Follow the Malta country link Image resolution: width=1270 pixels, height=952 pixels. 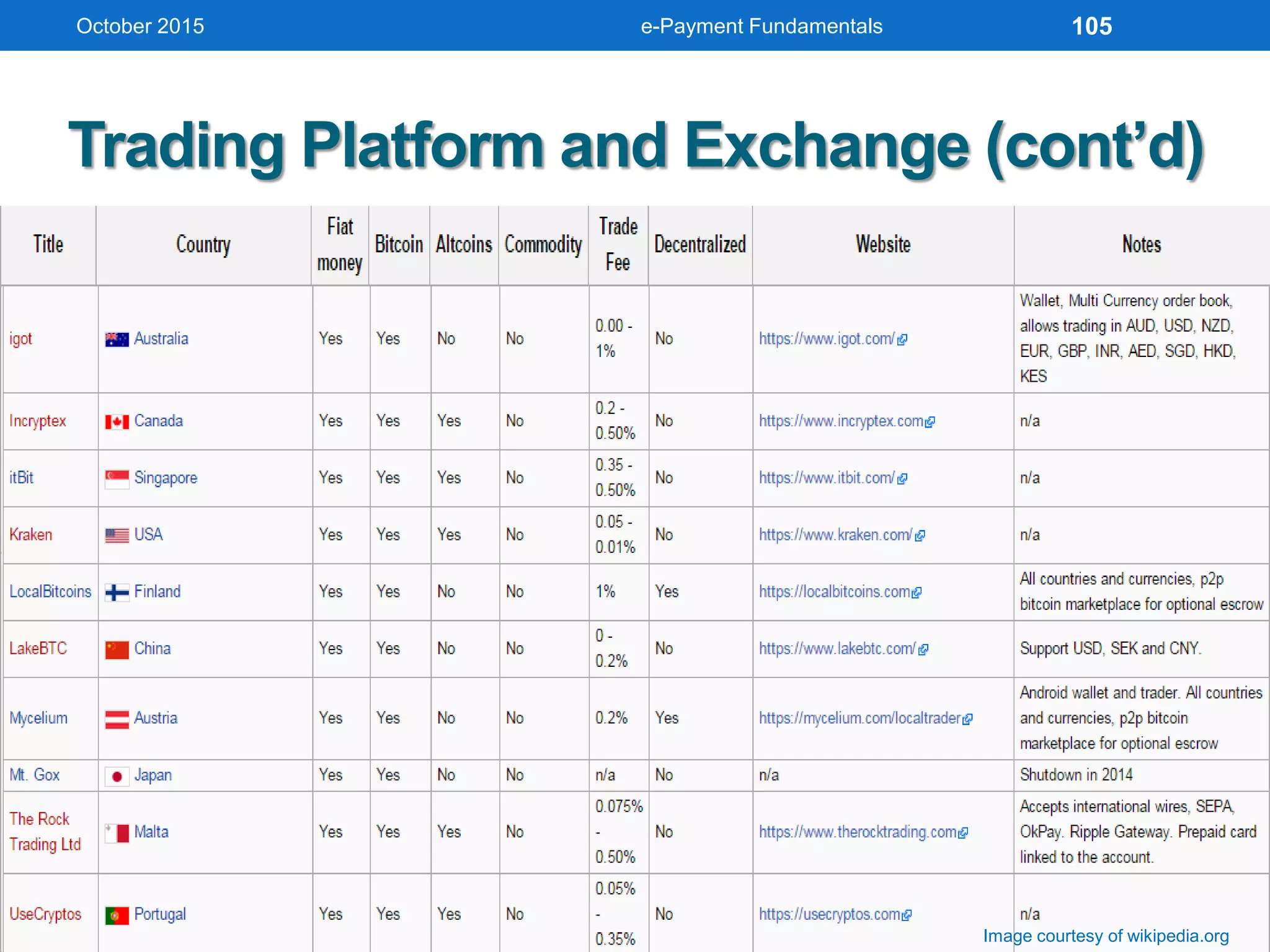[x=151, y=832]
